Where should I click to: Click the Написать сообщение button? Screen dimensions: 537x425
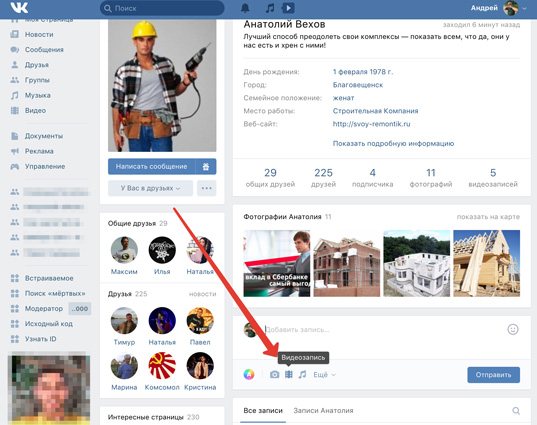[x=151, y=166]
